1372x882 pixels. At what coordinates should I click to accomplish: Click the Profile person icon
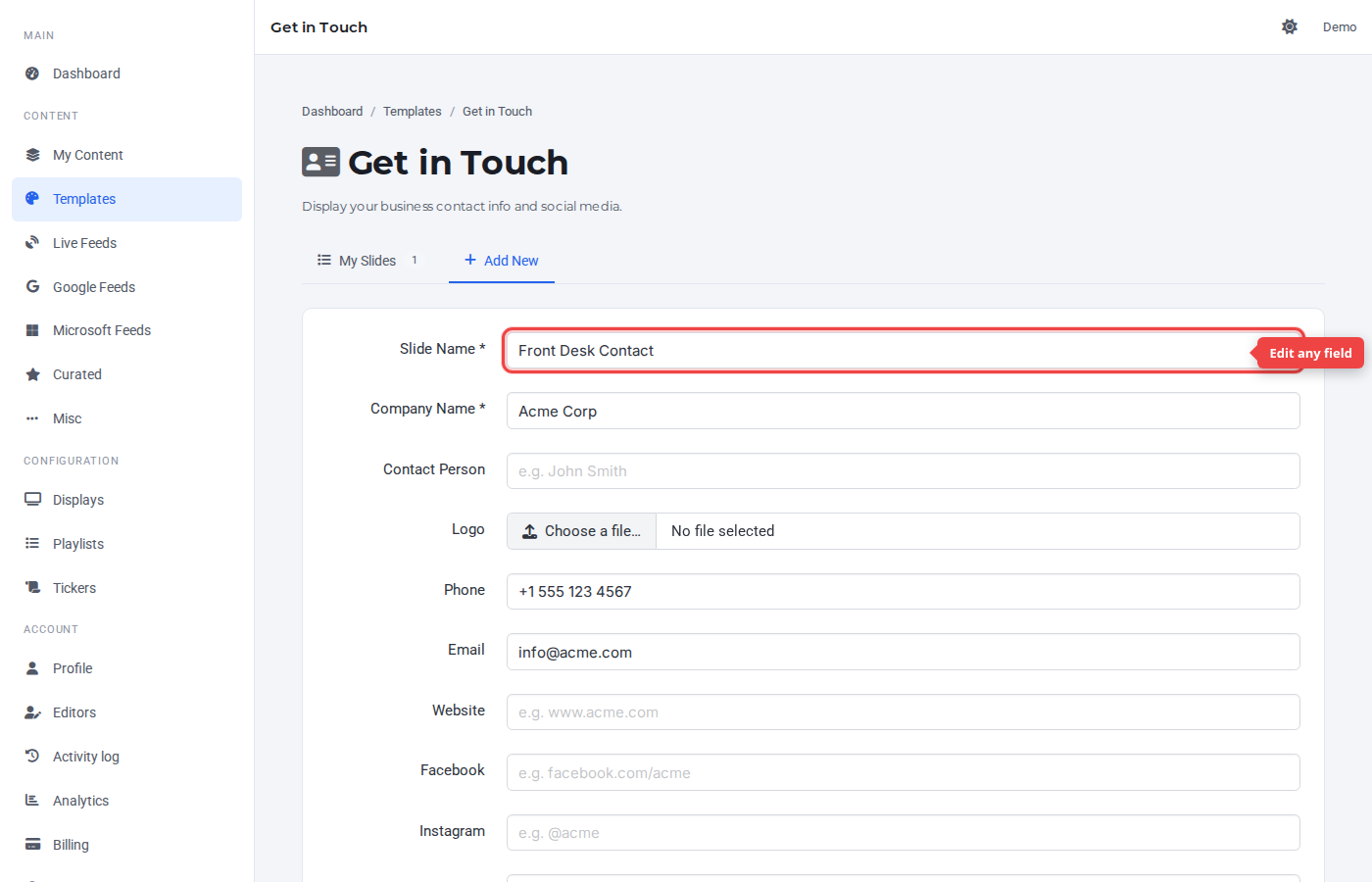tap(32, 668)
